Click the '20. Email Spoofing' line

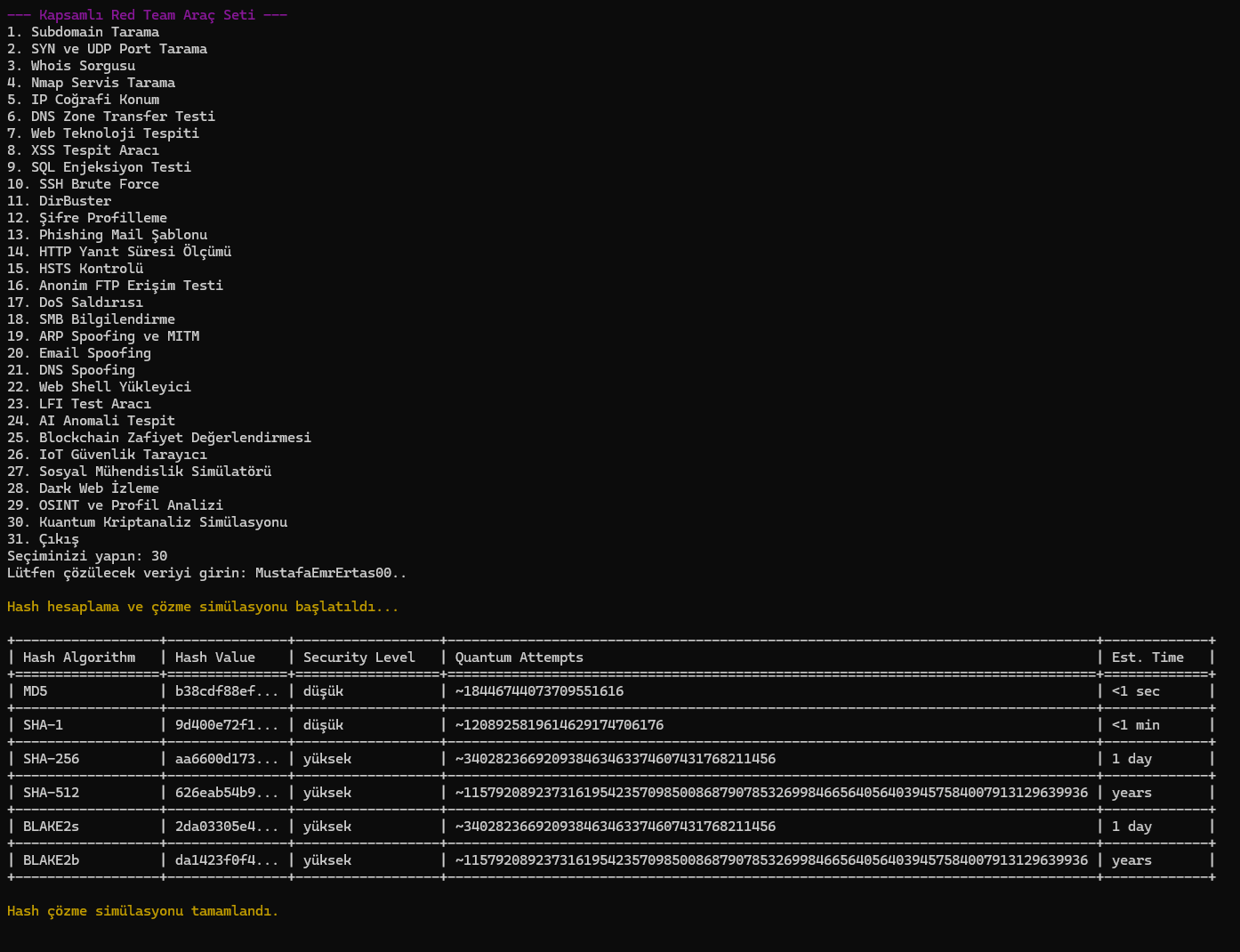point(79,353)
